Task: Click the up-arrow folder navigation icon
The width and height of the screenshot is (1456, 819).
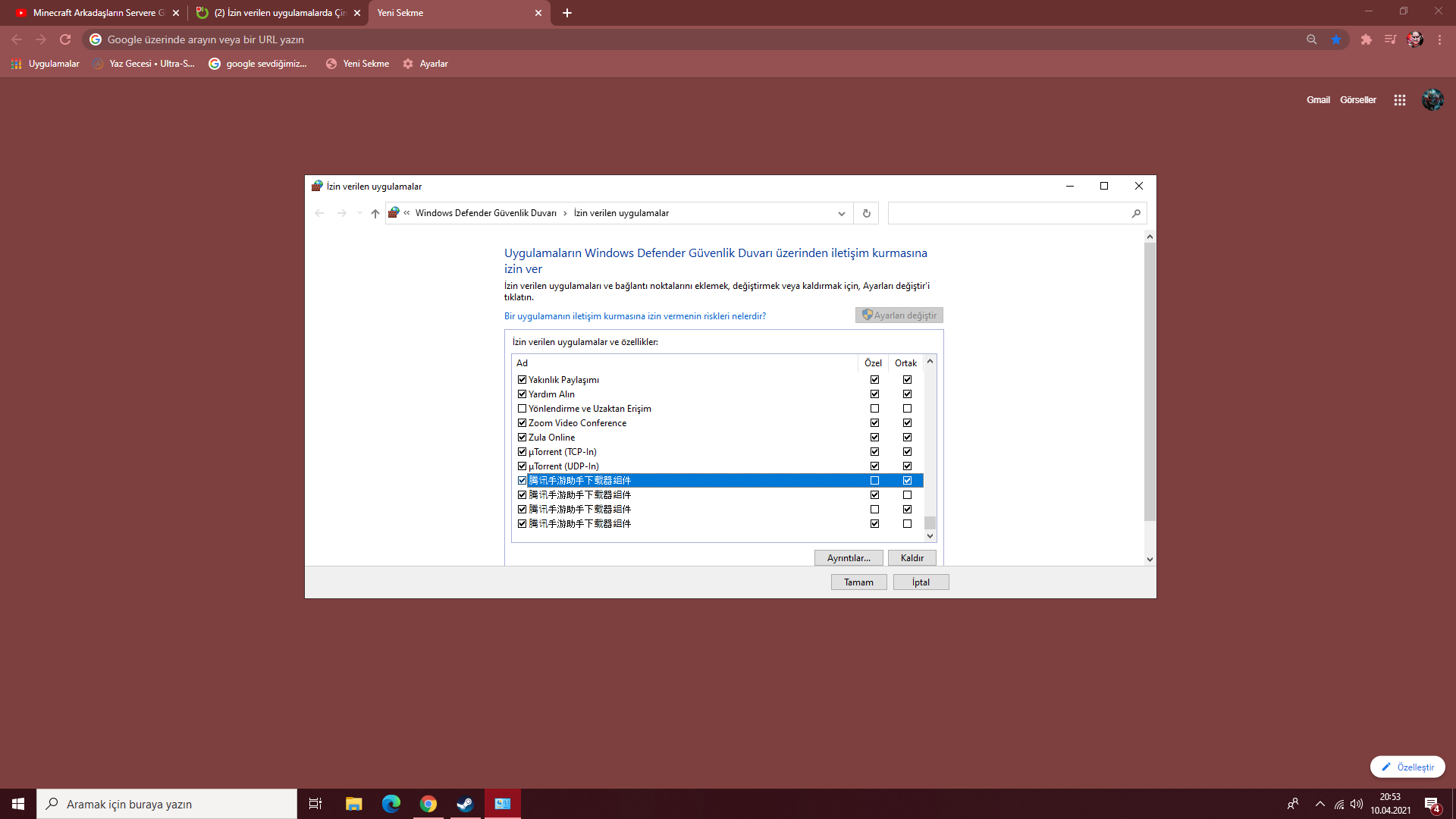Action: [375, 213]
